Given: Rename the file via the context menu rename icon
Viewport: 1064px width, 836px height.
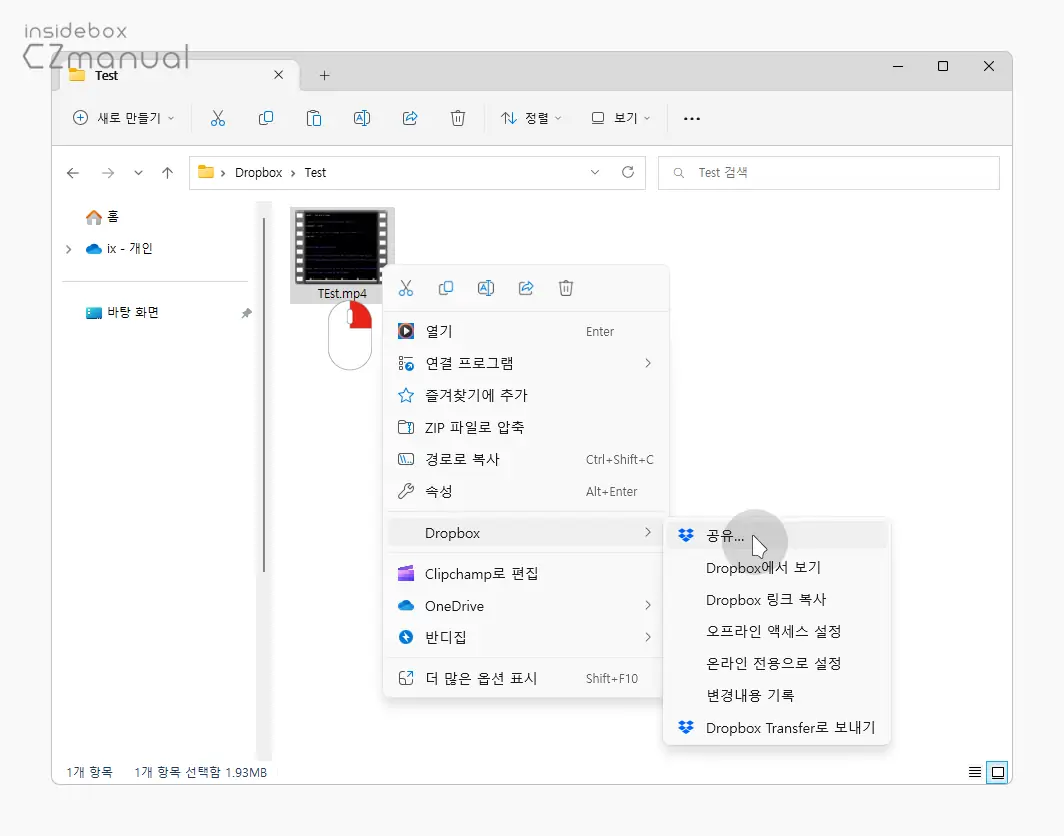Looking at the screenshot, I should coord(486,288).
